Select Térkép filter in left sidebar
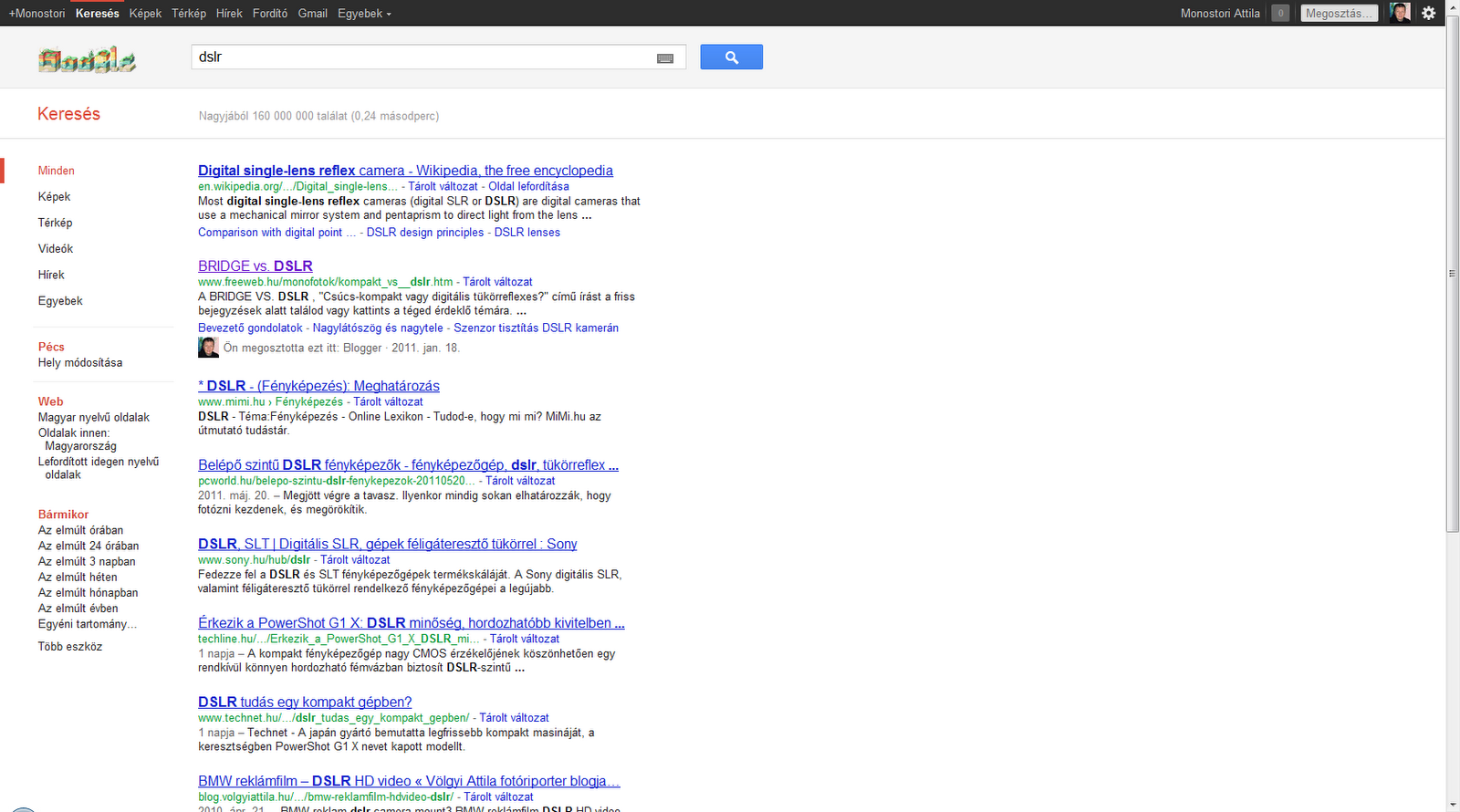 [55, 223]
